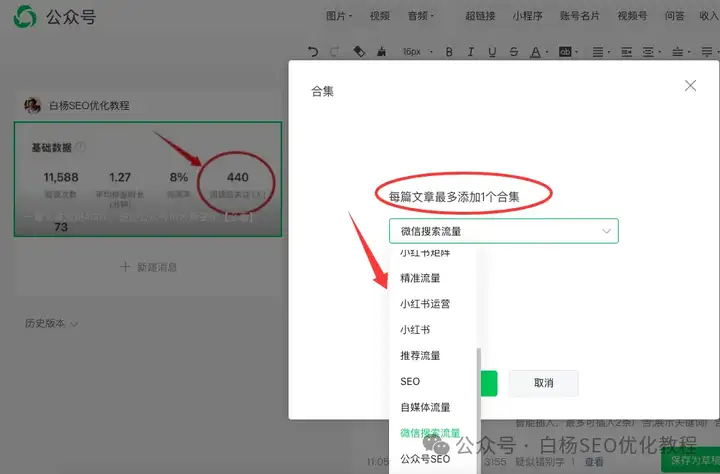Click the paragraph side-margin icon

[x=648, y=52]
